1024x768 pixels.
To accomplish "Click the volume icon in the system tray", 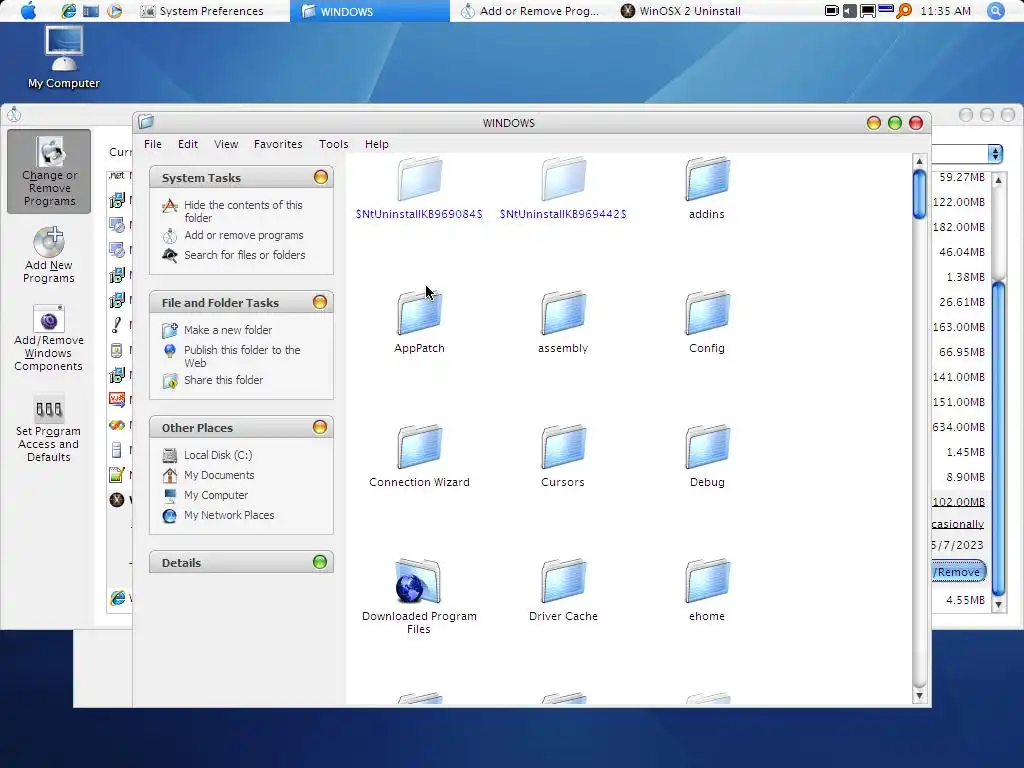I will point(849,10).
